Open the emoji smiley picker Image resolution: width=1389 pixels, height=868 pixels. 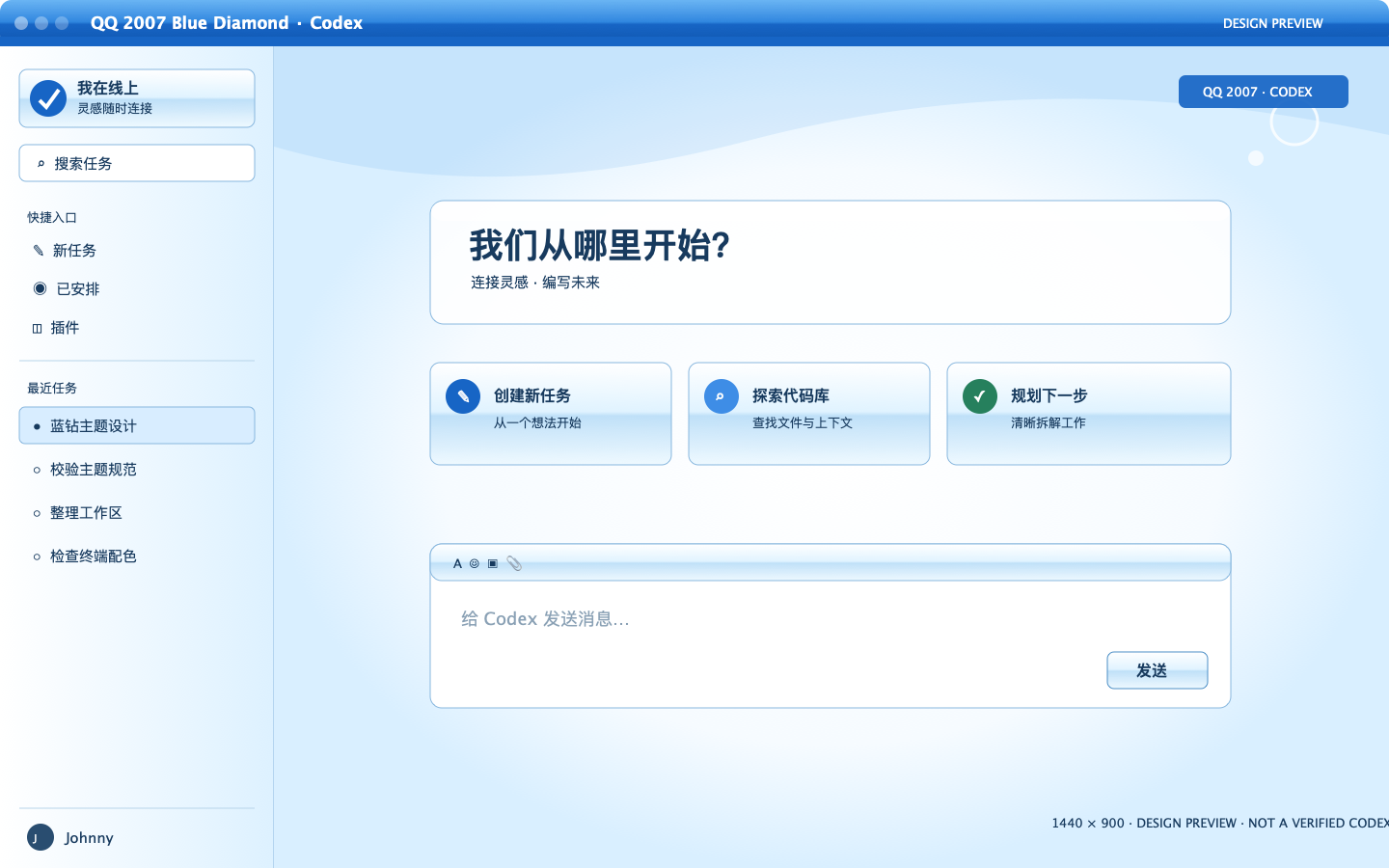coord(475,564)
